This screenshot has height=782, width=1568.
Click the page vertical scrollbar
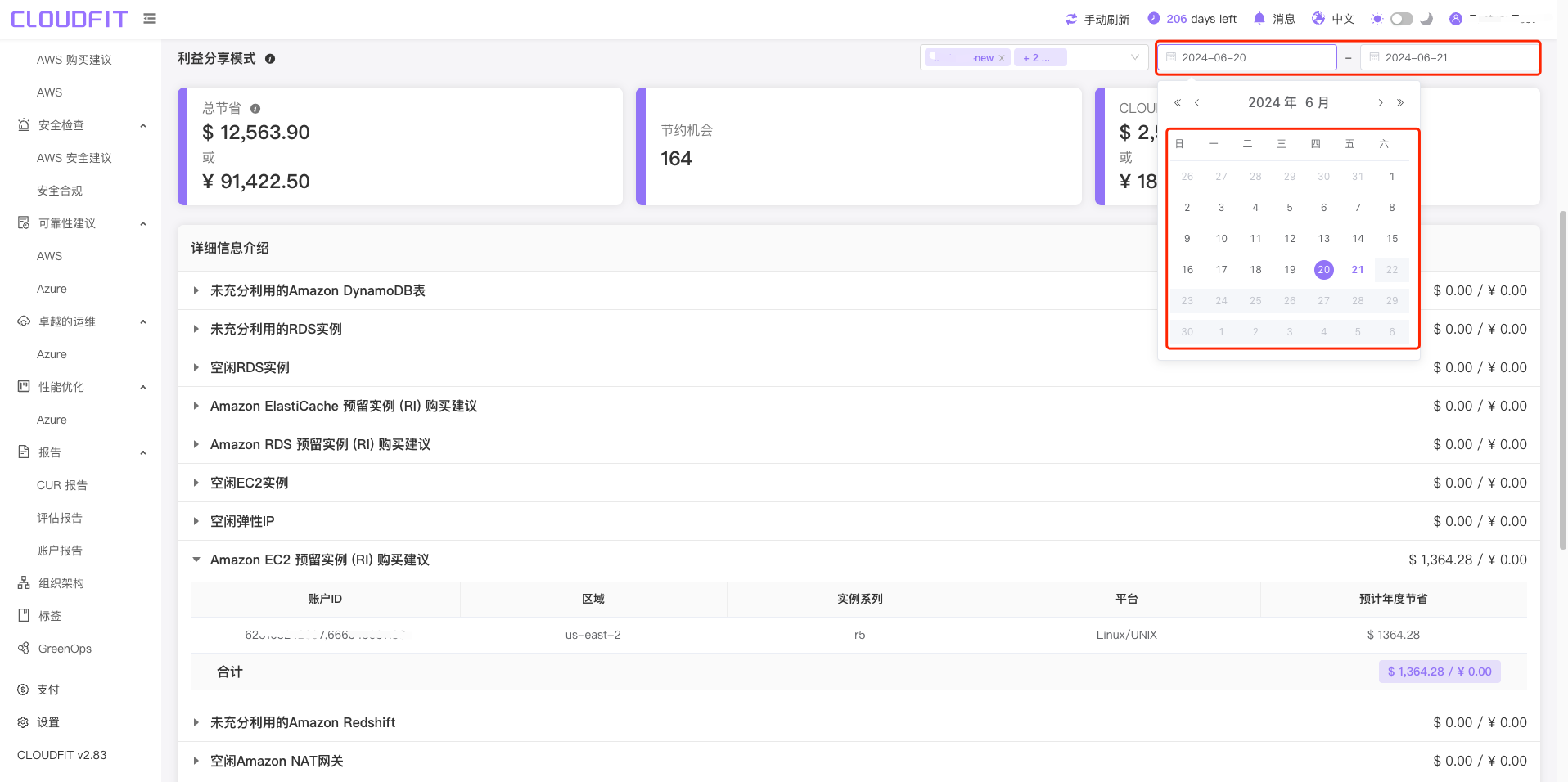tap(1563, 380)
